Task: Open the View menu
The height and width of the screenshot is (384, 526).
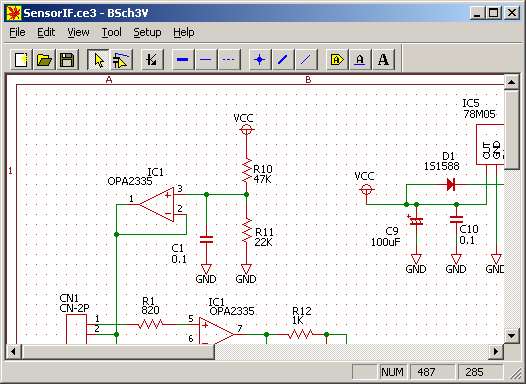Action: pos(78,33)
